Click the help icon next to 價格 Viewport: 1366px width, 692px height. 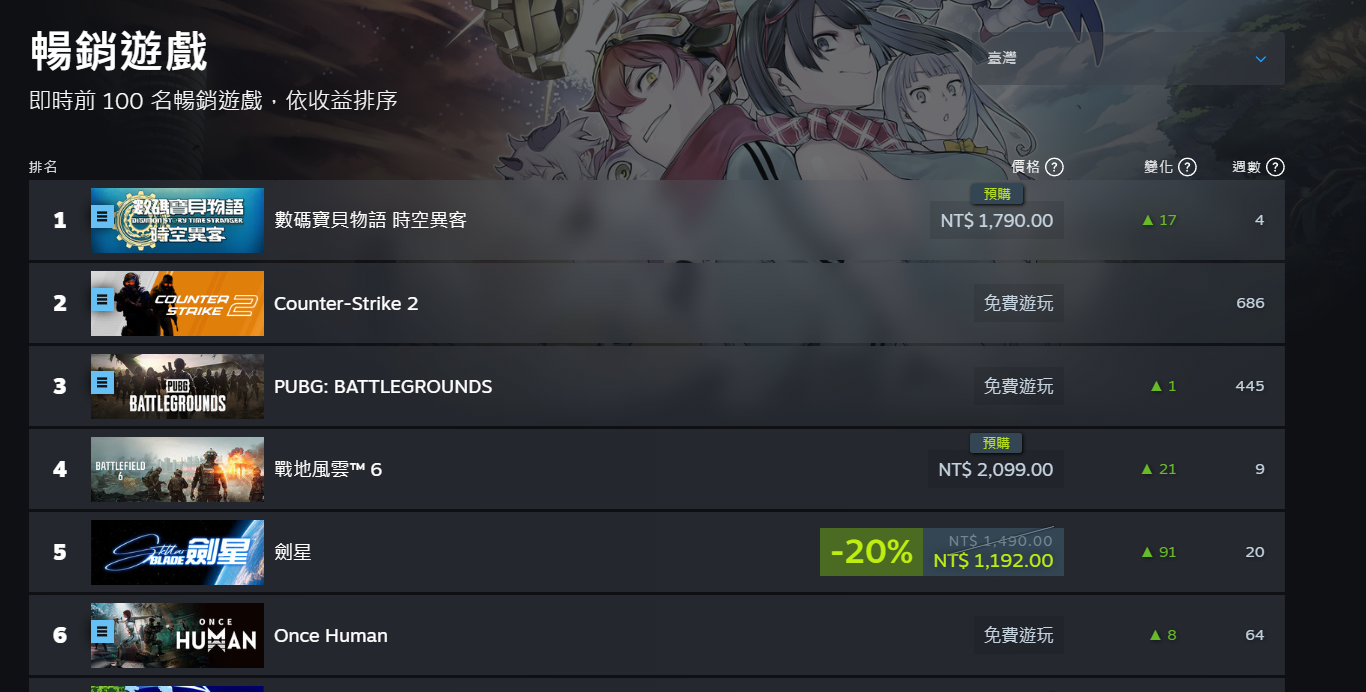click(x=1054, y=167)
